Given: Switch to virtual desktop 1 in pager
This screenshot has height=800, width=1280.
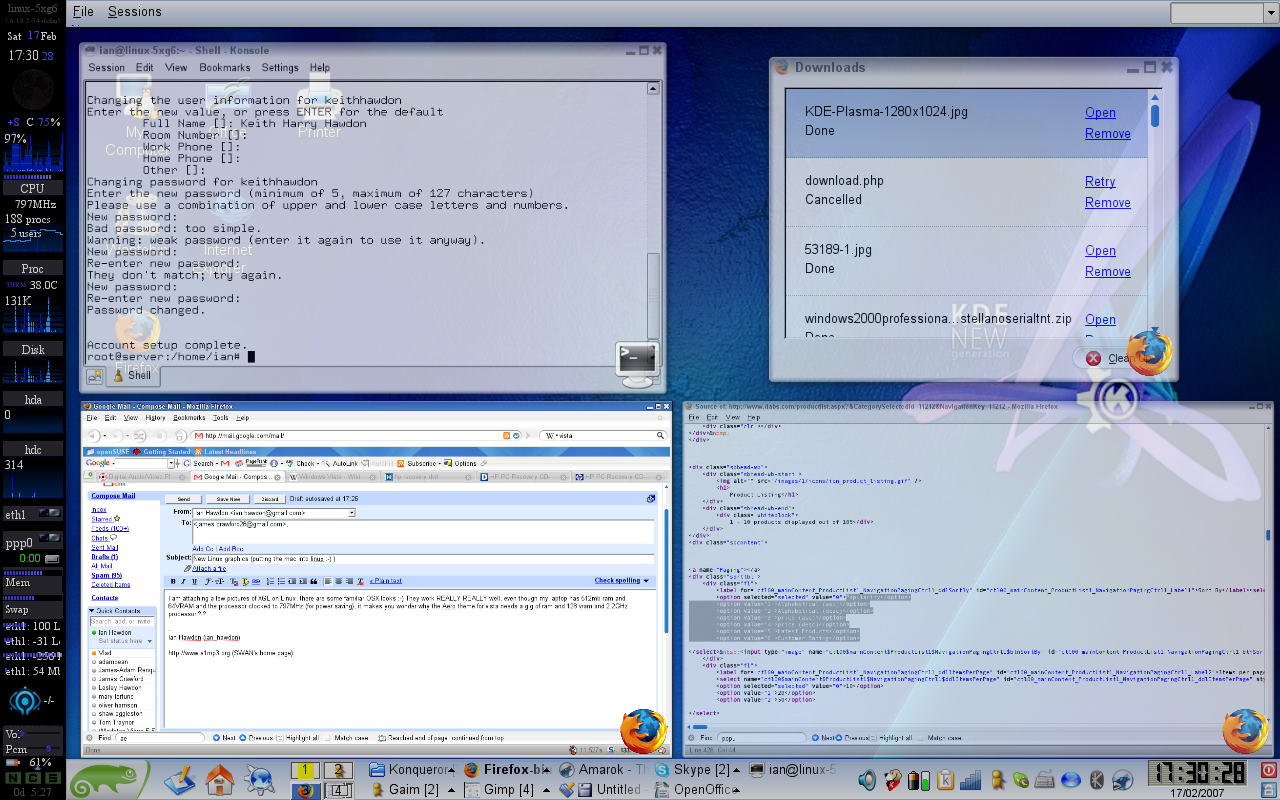Looking at the screenshot, I should (x=305, y=769).
